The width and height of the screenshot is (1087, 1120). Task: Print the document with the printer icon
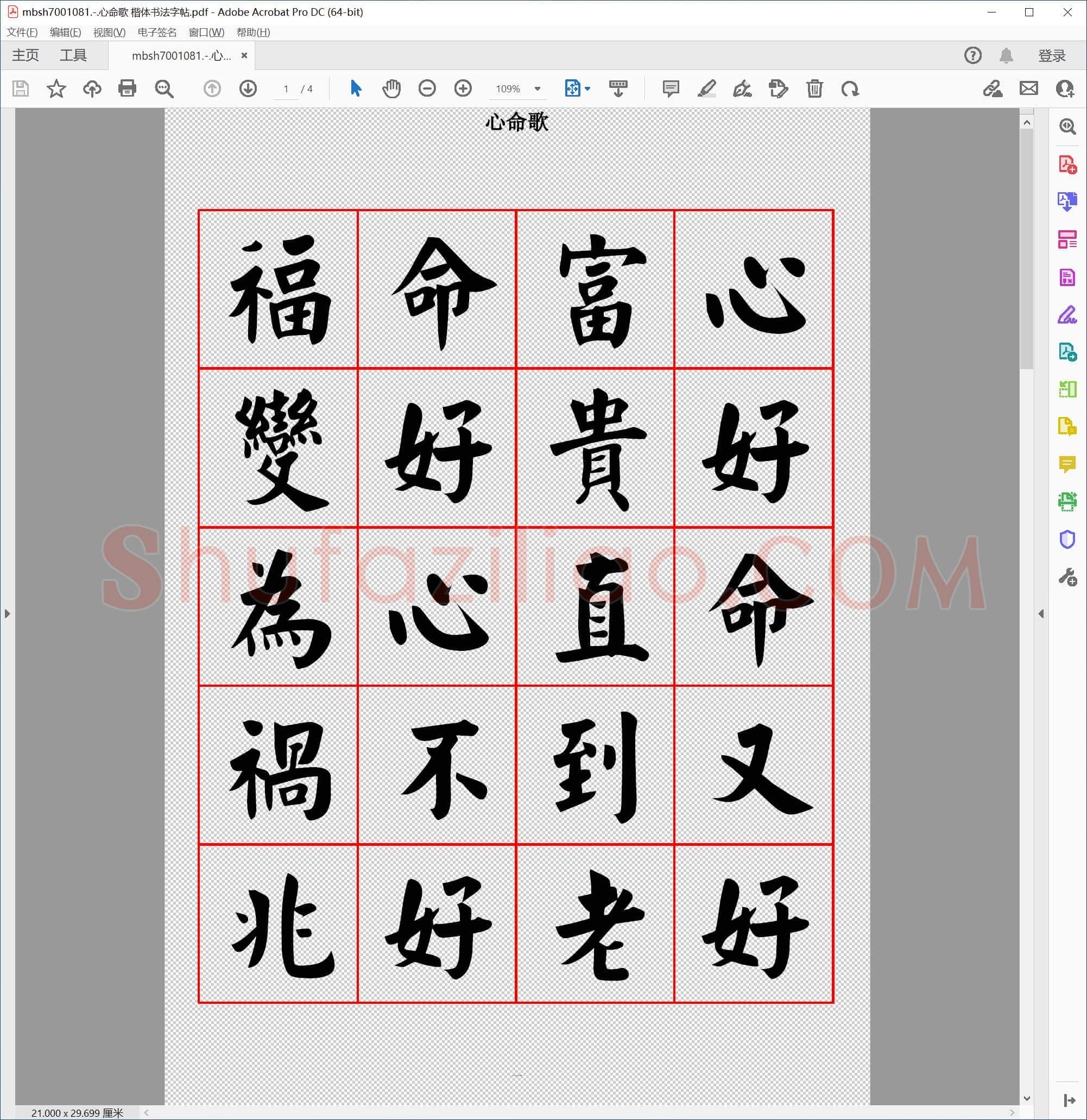[x=128, y=88]
